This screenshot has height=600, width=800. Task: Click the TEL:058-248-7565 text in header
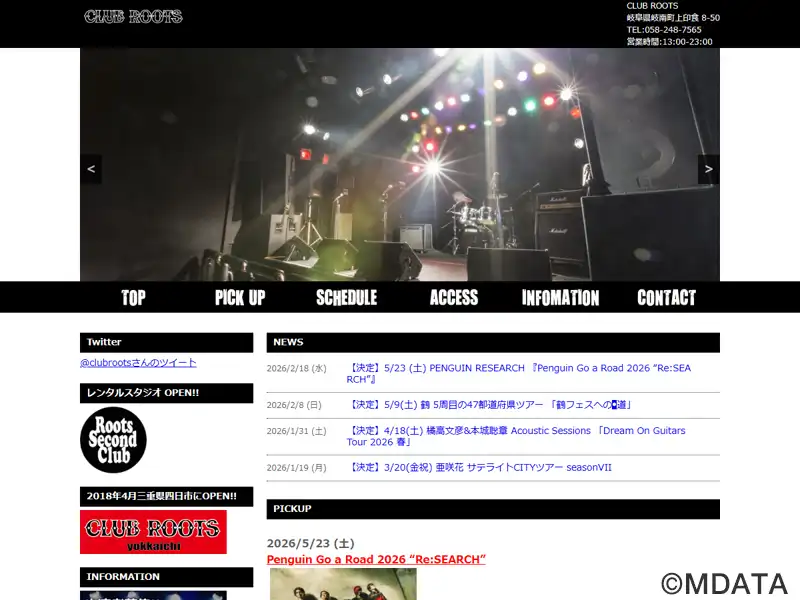click(664, 30)
